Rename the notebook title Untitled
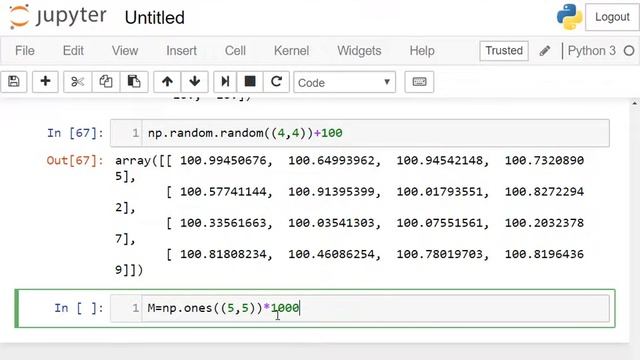 (155, 18)
